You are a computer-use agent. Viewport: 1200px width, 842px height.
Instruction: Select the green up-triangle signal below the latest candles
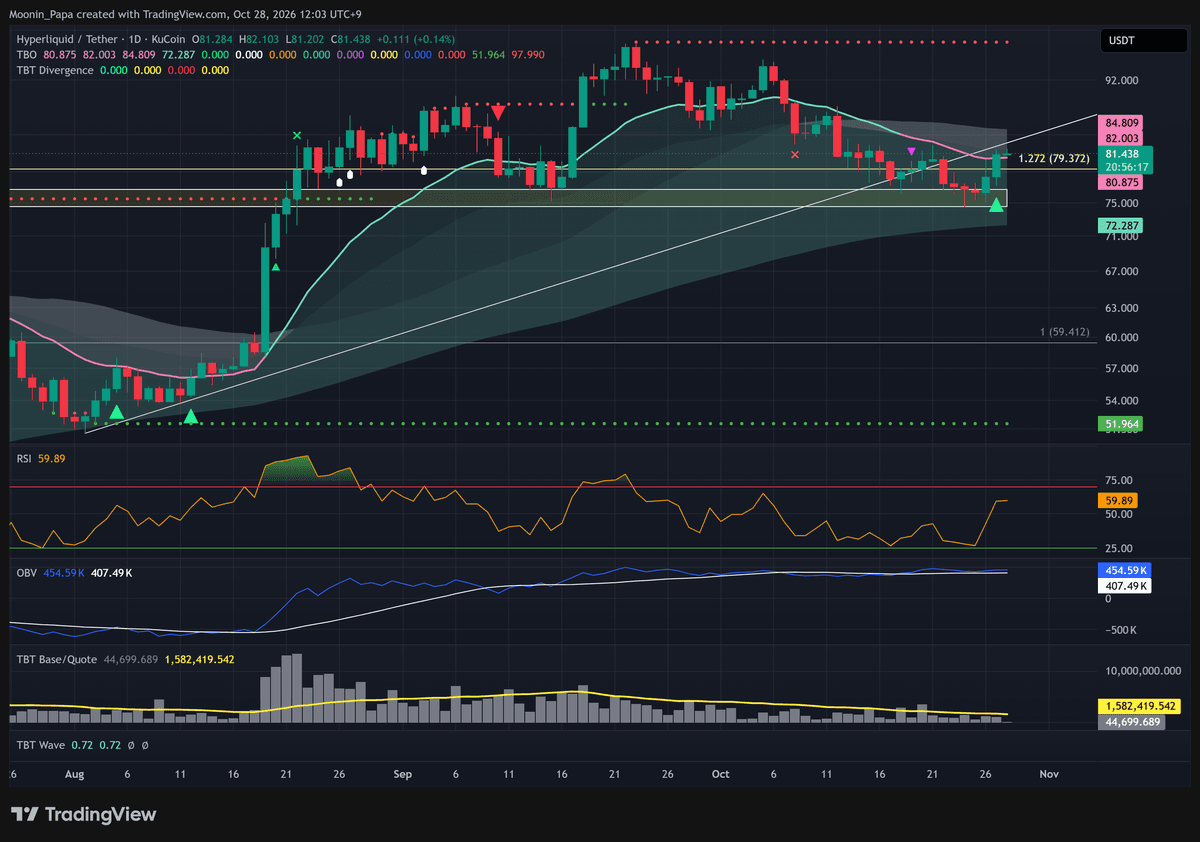996,205
